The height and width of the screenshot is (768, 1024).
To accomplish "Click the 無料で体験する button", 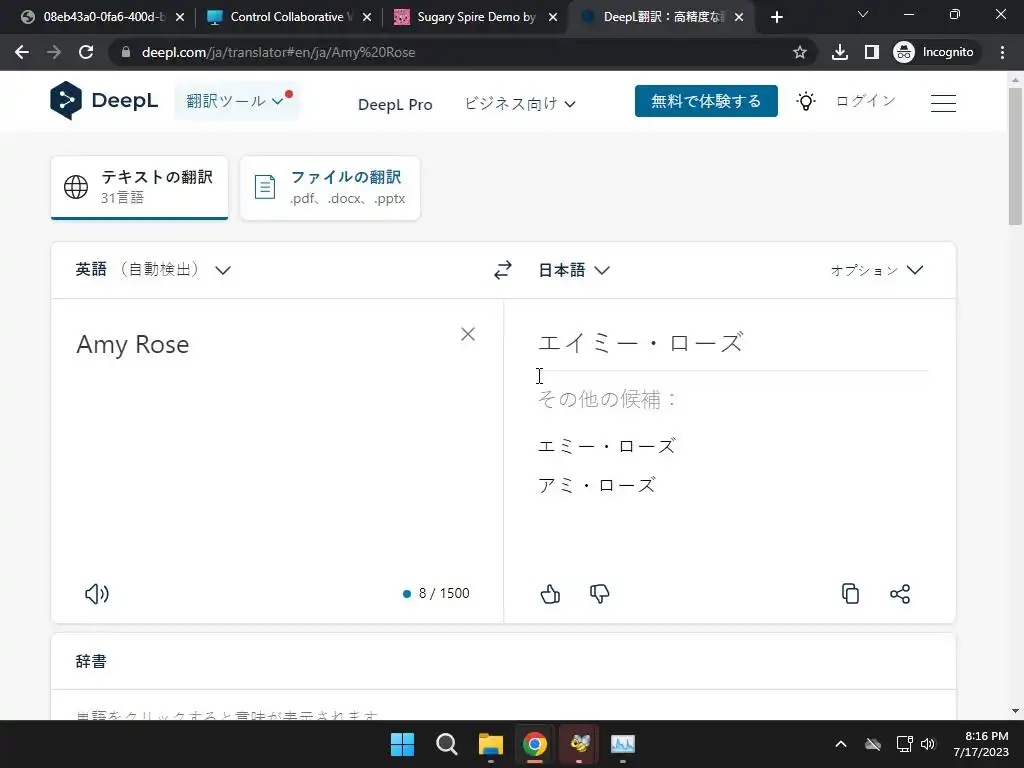I will (706, 101).
